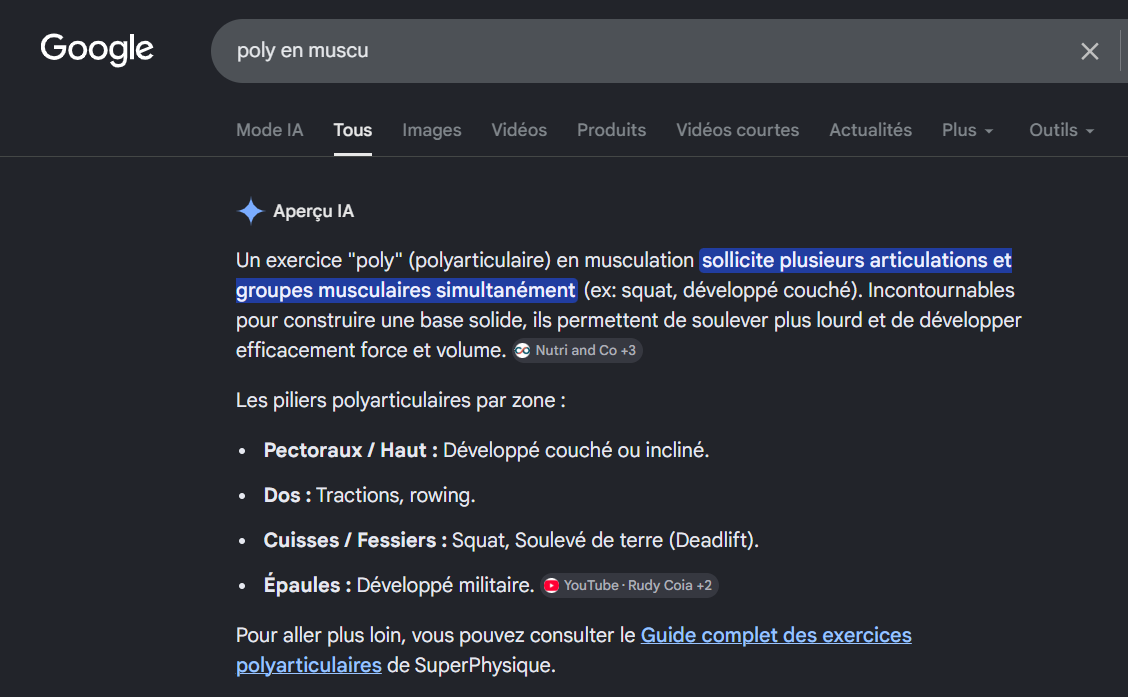Viewport: 1128px width, 697px height.
Task: Expand the Plus dropdown menu
Action: 968,130
